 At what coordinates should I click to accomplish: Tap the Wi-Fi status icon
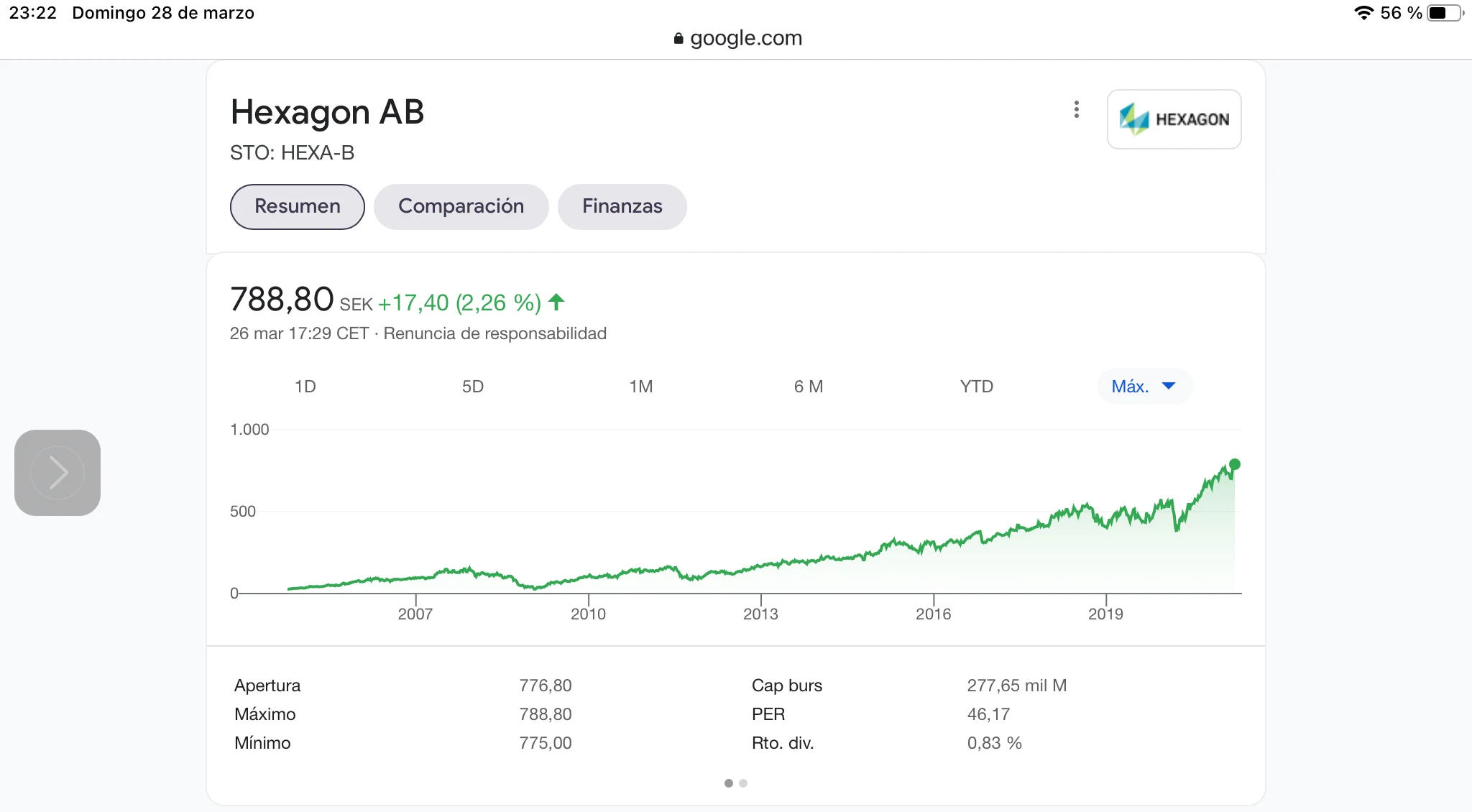click(x=1363, y=13)
